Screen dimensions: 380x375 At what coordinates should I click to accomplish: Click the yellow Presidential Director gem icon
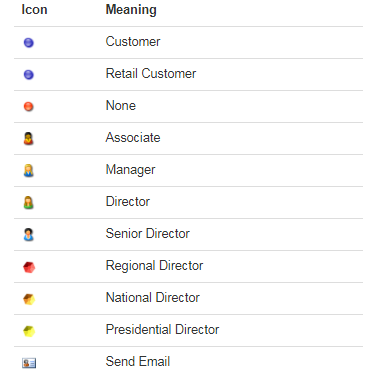tap(29, 331)
